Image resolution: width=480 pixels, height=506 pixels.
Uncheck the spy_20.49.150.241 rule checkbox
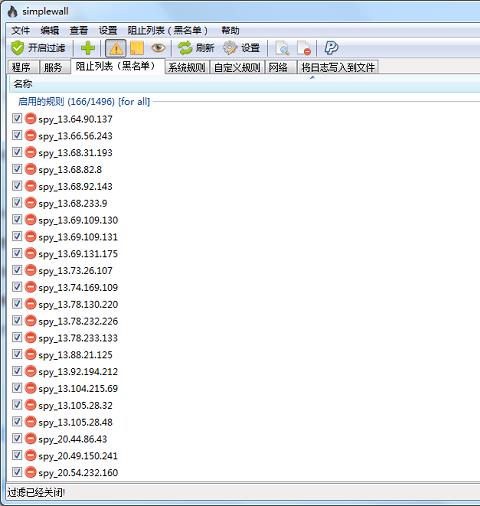click(17, 455)
